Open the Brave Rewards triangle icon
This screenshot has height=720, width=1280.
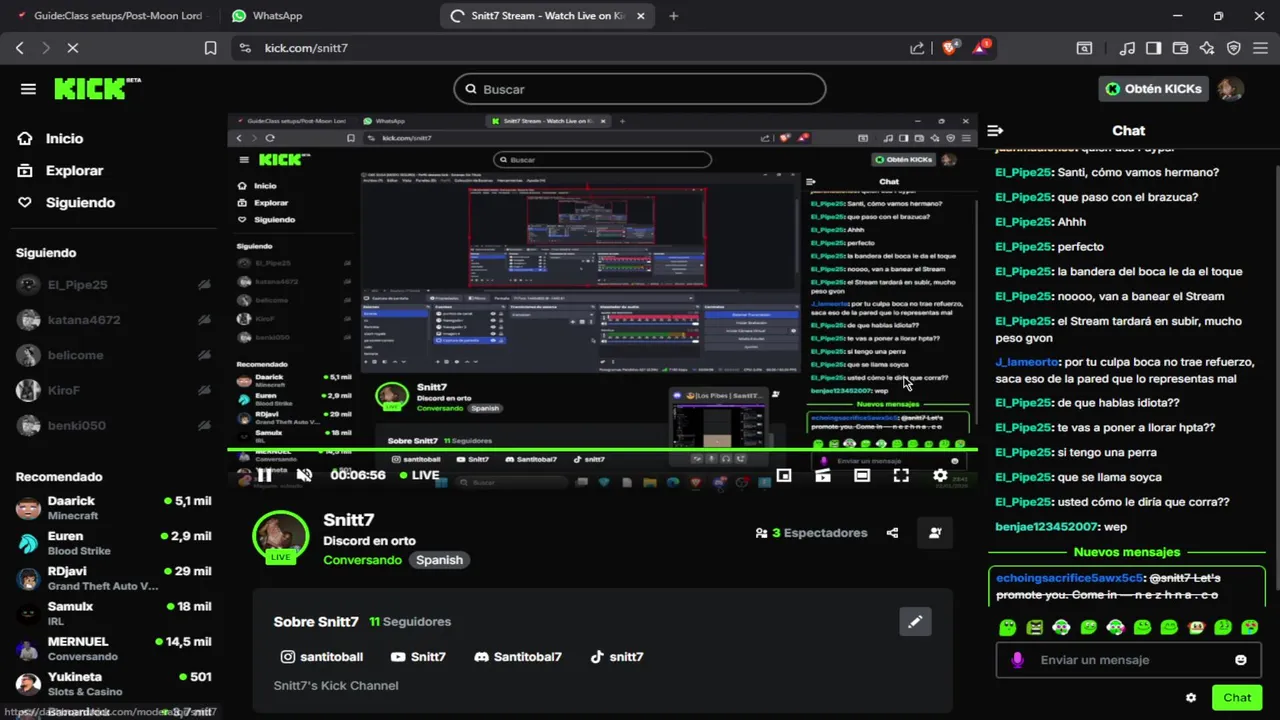click(x=981, y=47)
